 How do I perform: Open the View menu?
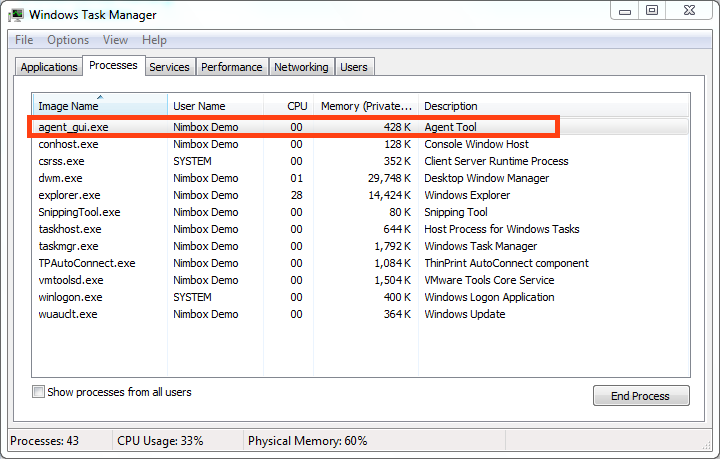tap(115, 40)
